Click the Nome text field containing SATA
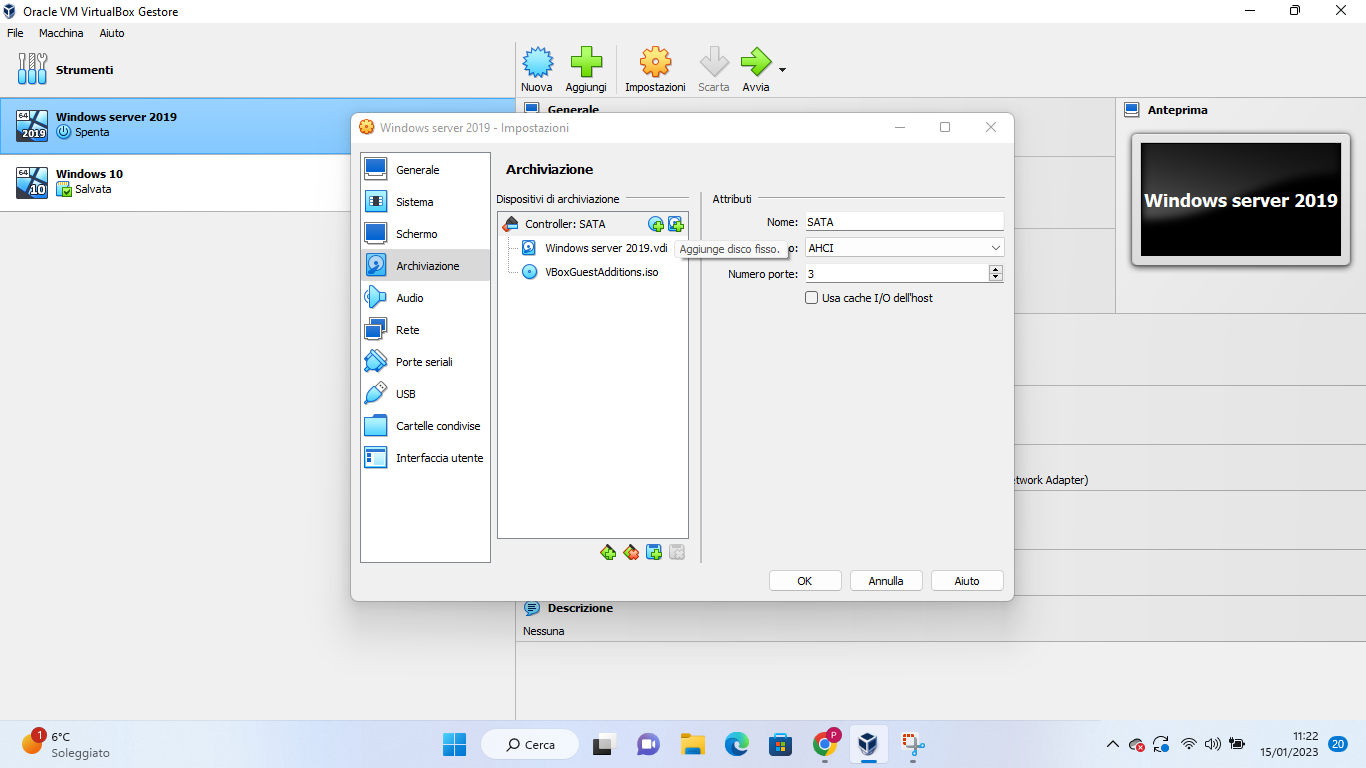Viewport: 1366px width, 768px height. click(x=904, y=222)
